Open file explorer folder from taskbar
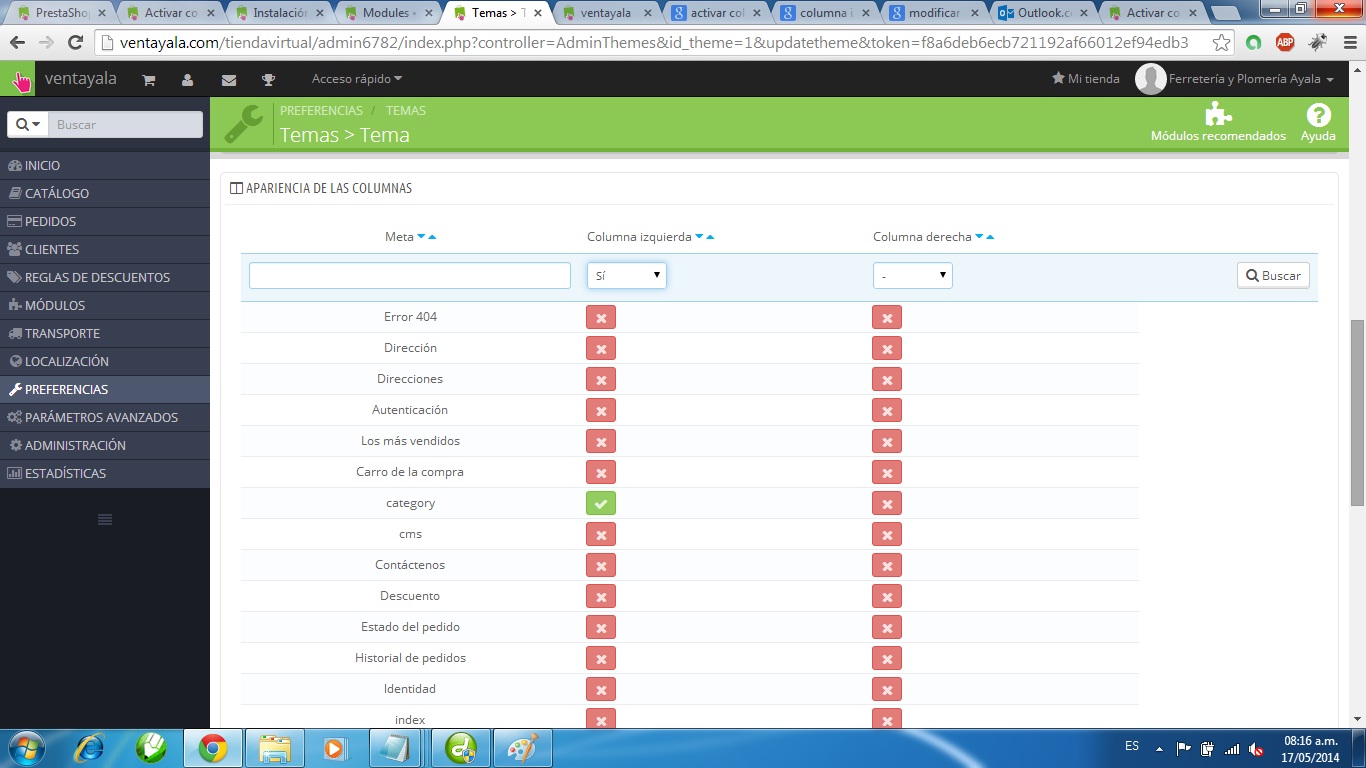Screen dimensions: 1366x768 (273, 748)
